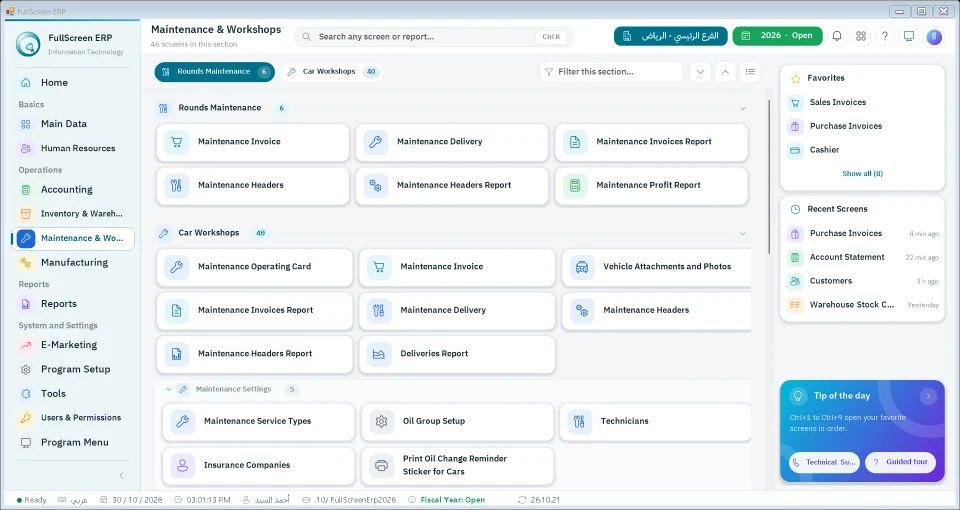Click the help question mark icon

click(x=885, y=36)
